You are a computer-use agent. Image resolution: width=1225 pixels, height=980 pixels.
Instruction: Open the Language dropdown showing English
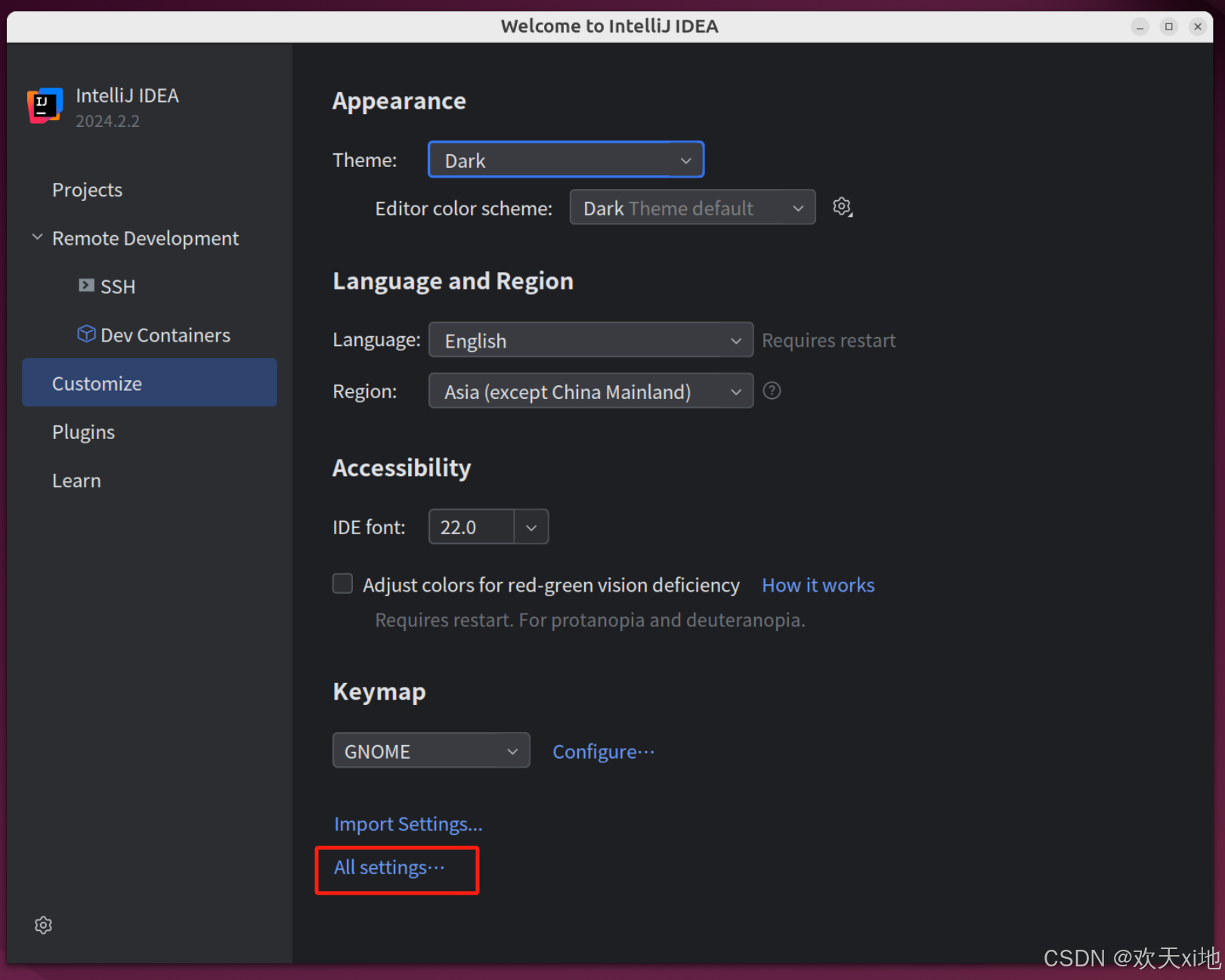click(590, 340)
